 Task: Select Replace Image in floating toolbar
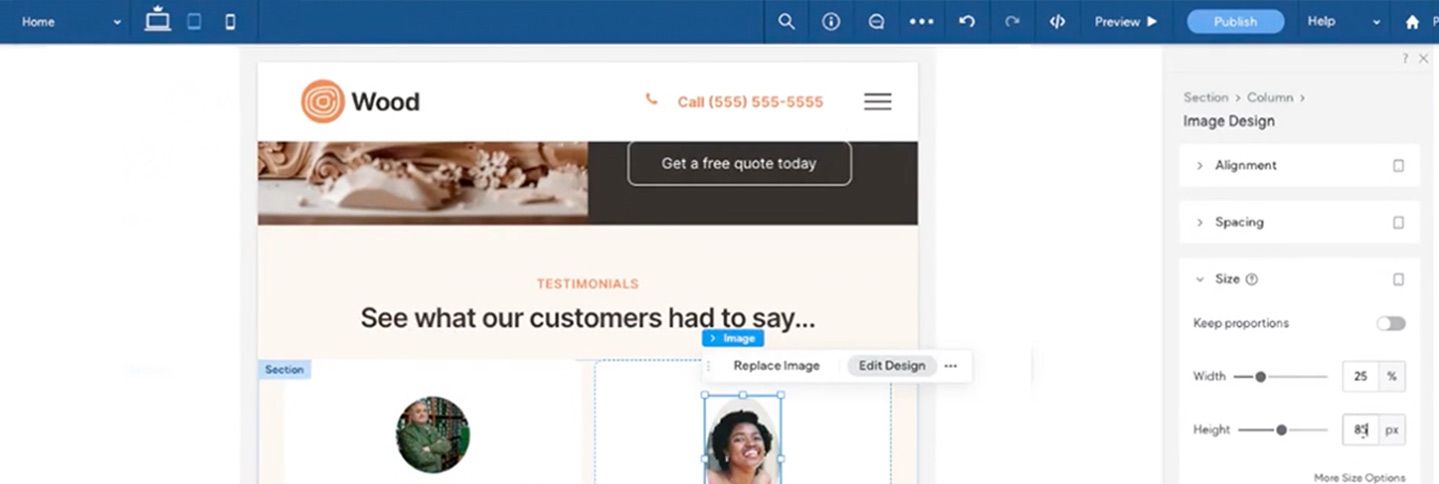(776, 366)
